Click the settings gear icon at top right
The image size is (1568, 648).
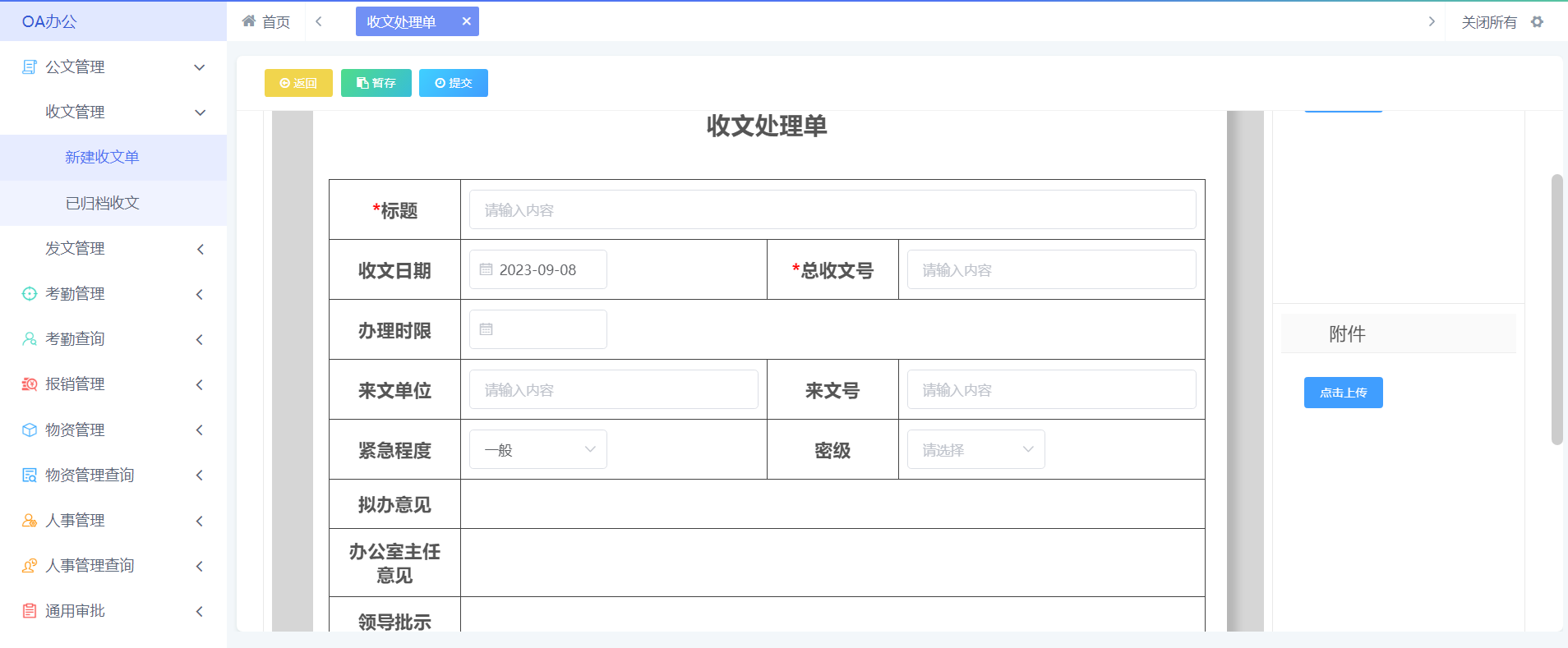pyautogui.click(x=1537, y=22)
